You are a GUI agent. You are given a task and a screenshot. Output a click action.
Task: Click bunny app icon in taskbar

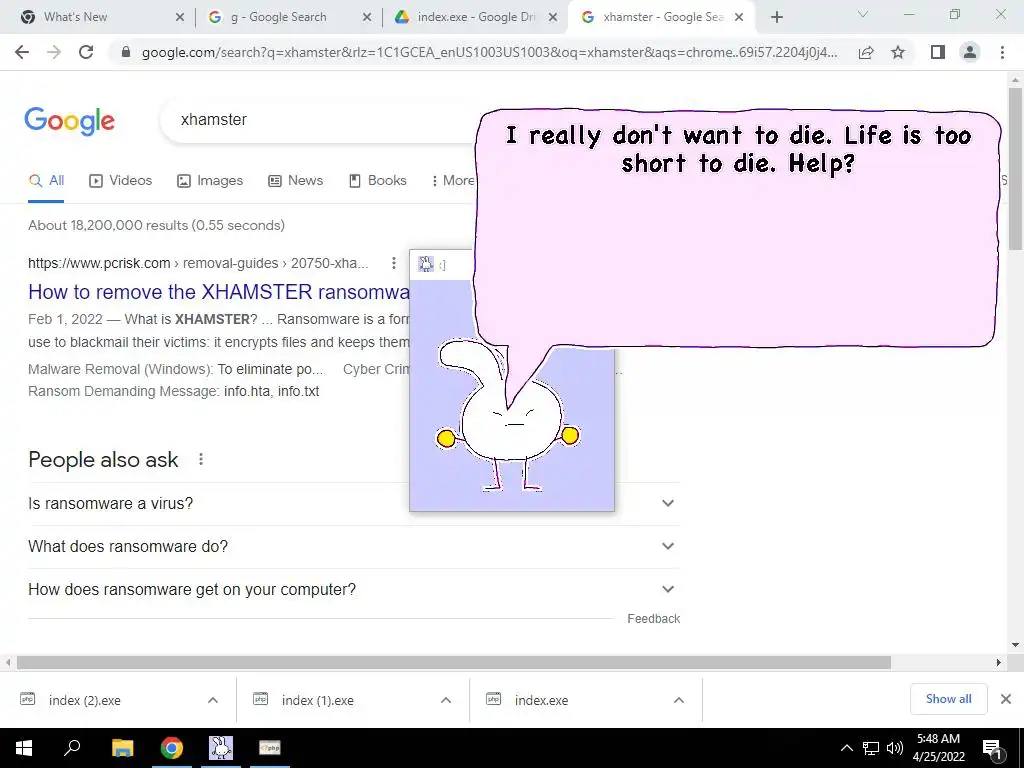coord(221,748)
